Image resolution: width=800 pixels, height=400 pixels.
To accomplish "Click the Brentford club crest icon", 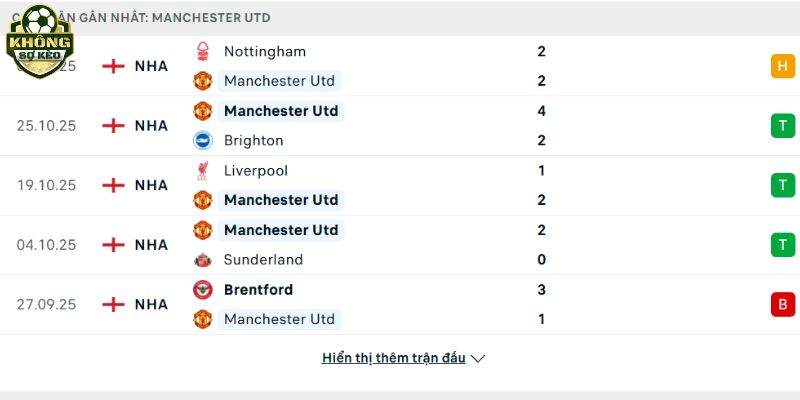I will (x=203, y=290).
